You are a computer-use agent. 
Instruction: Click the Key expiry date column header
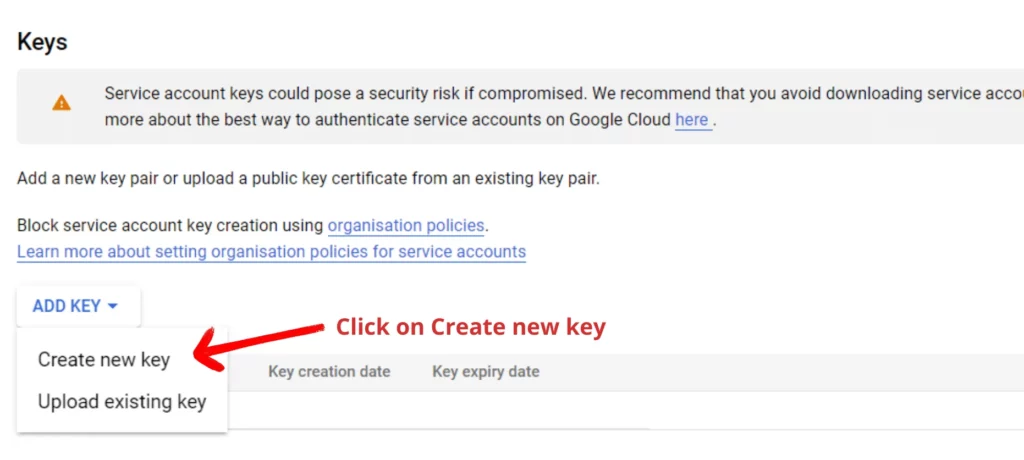485,371
